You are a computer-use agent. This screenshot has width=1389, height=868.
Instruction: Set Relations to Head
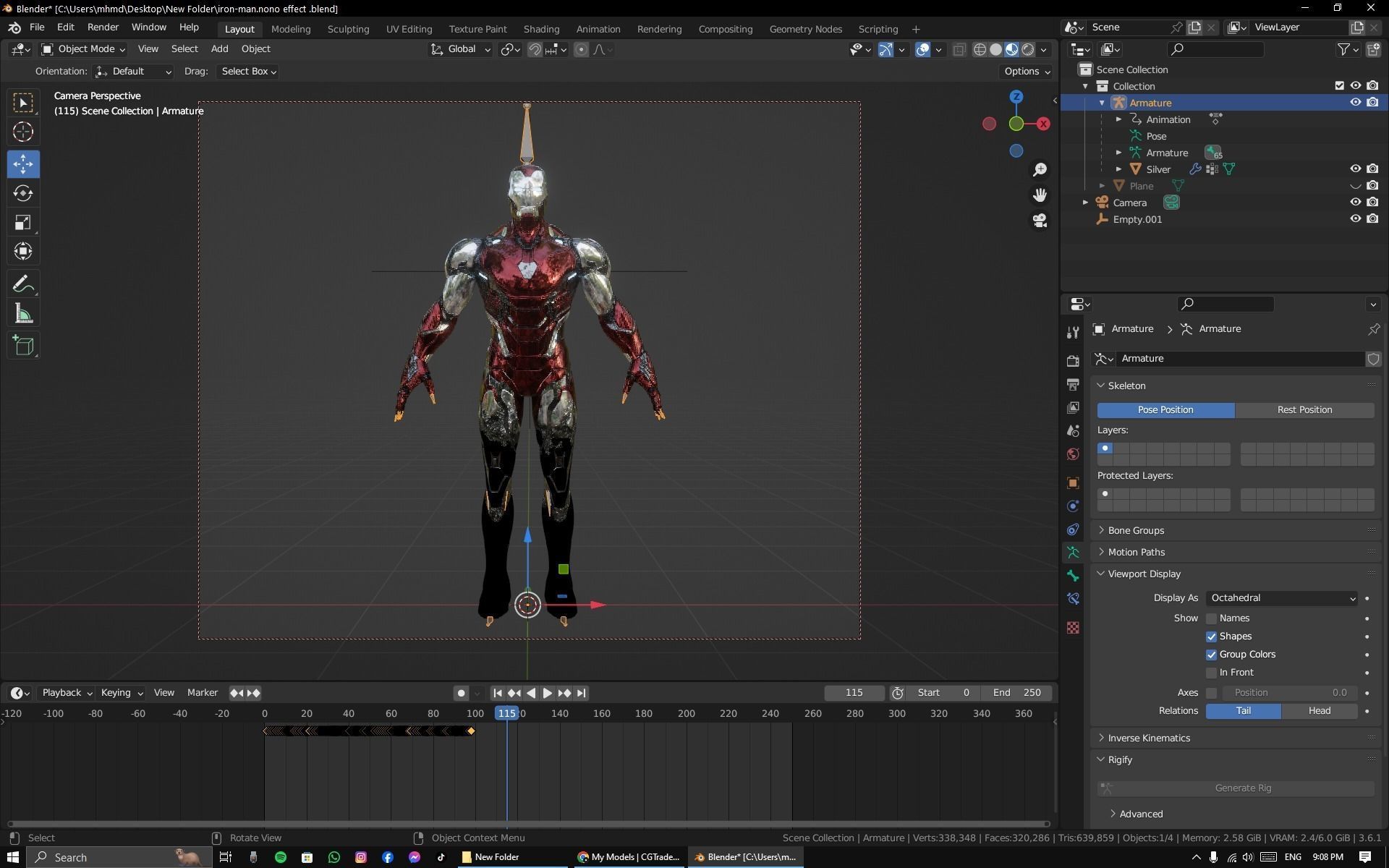click(x=1319, y=711)
